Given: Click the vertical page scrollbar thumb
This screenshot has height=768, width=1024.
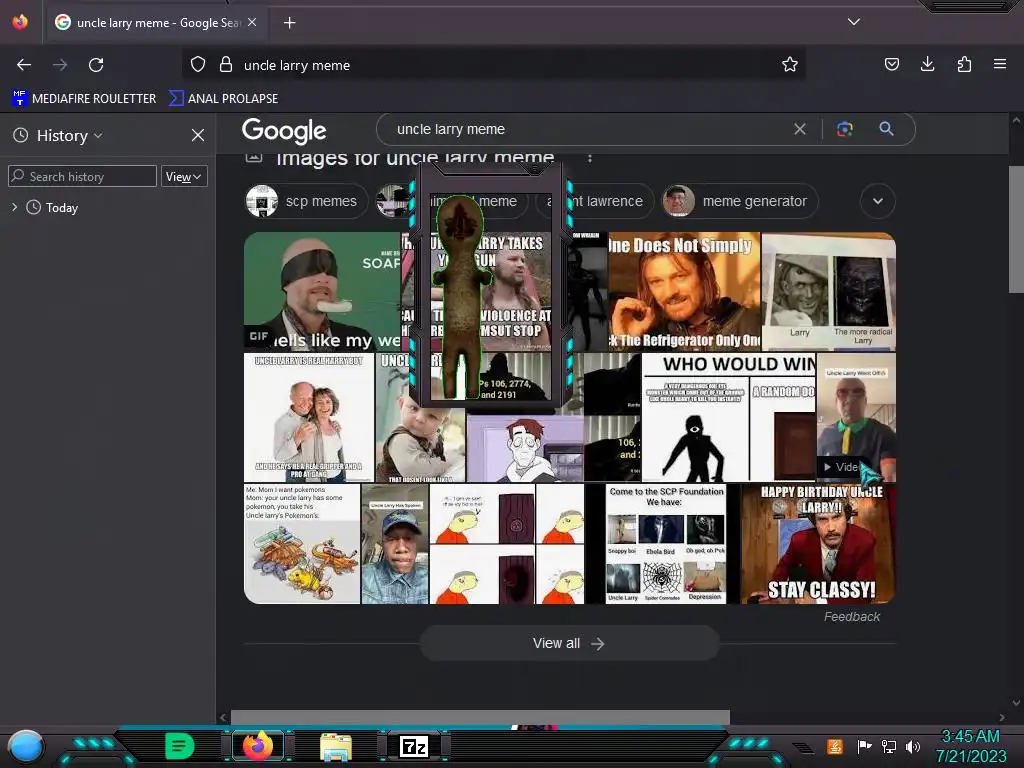Looking at the screenshot, I should click(1016, 229).
